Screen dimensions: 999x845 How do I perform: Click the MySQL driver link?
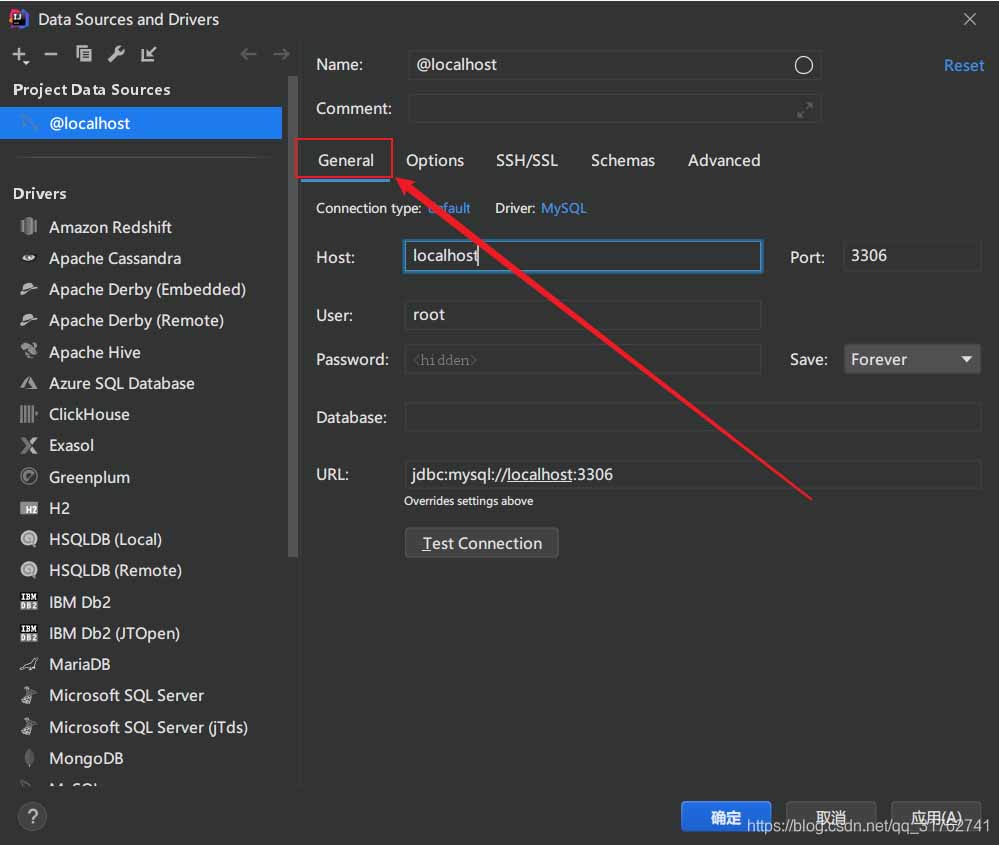pyautogui.click(x=563, y=208)
